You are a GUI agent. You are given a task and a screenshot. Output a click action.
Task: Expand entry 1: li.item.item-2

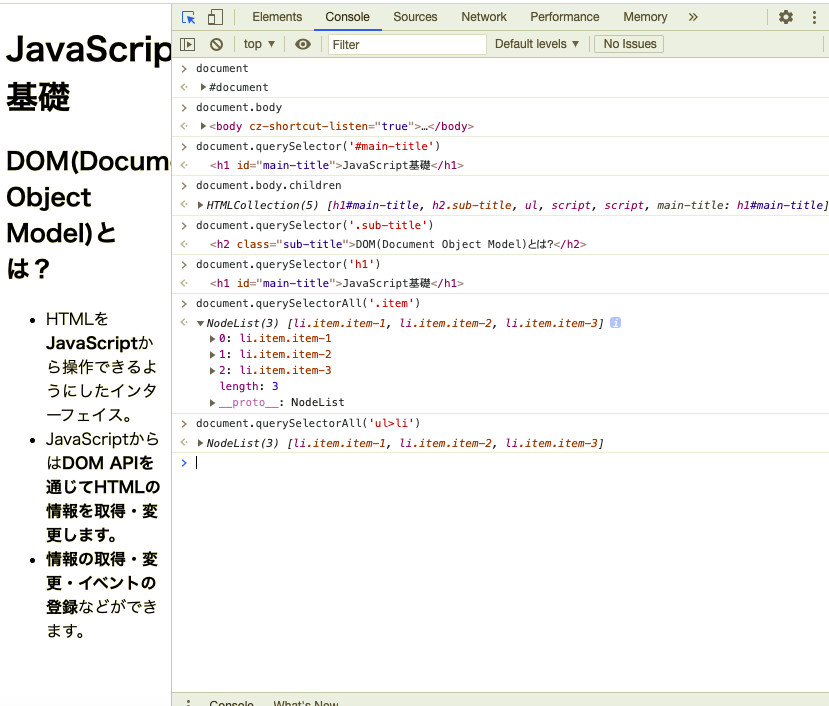tap(213, 354)
